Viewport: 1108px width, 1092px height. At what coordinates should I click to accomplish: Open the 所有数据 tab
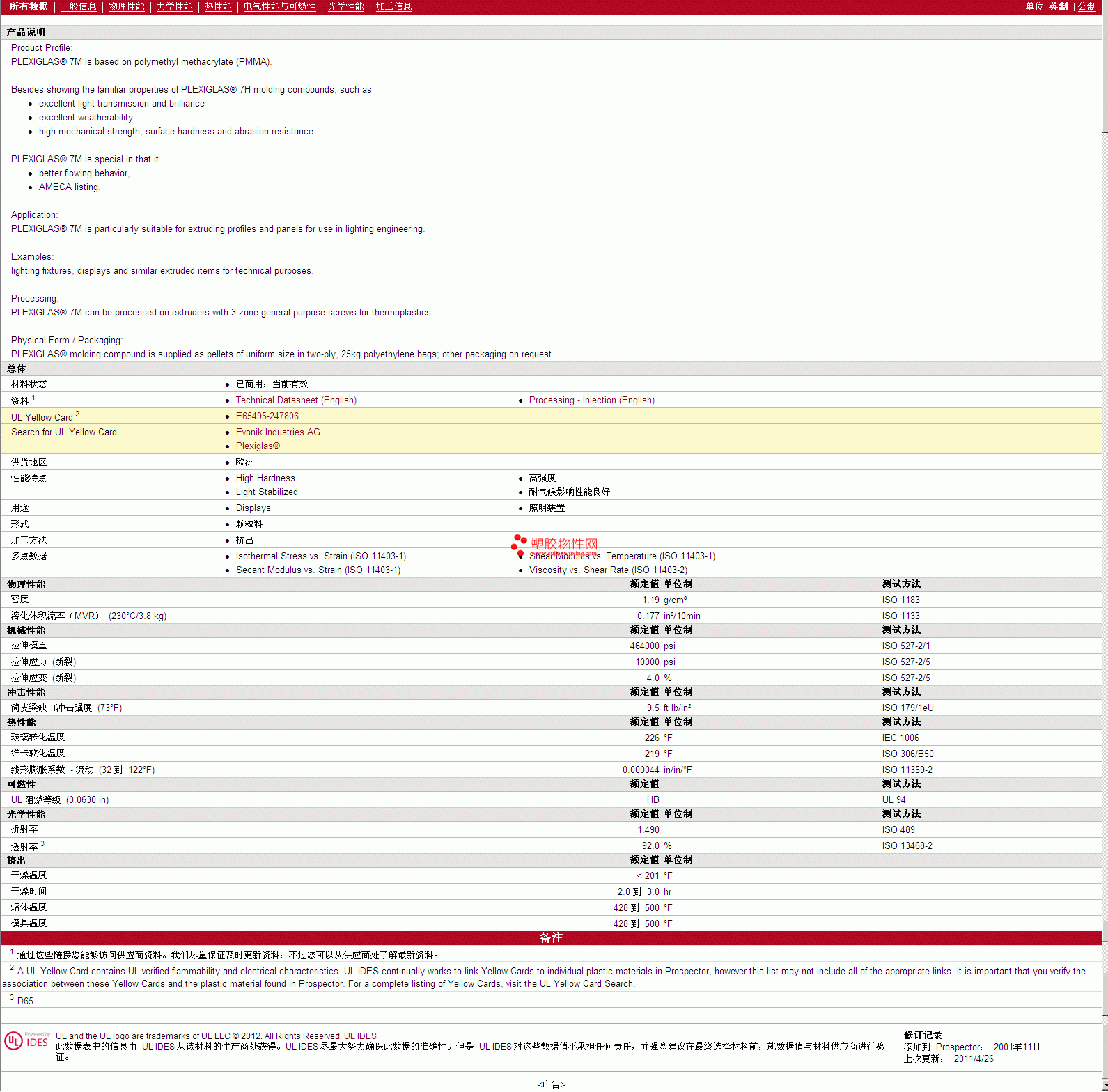click(29, 6)
